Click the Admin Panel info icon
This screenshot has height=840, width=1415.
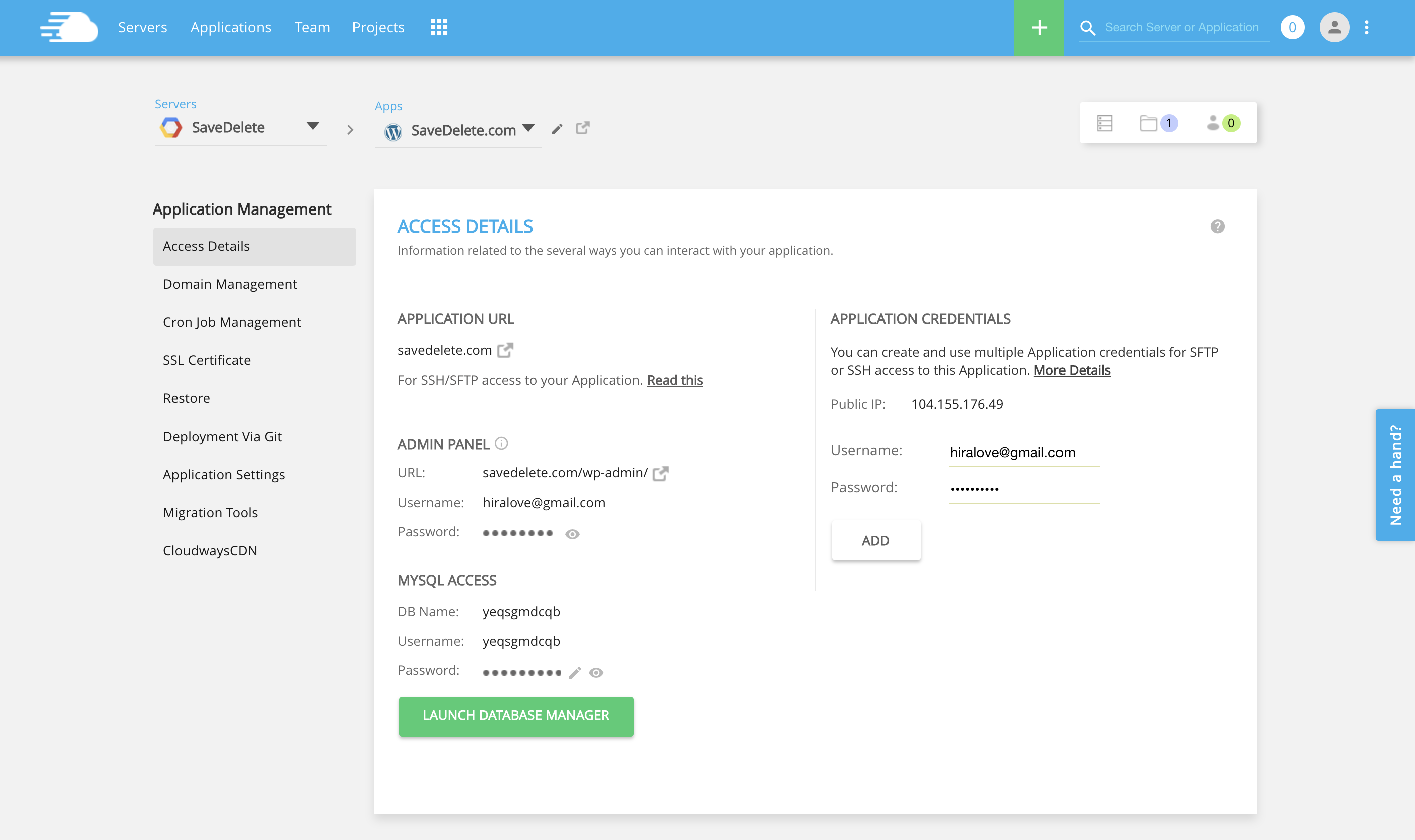(502, 443)
